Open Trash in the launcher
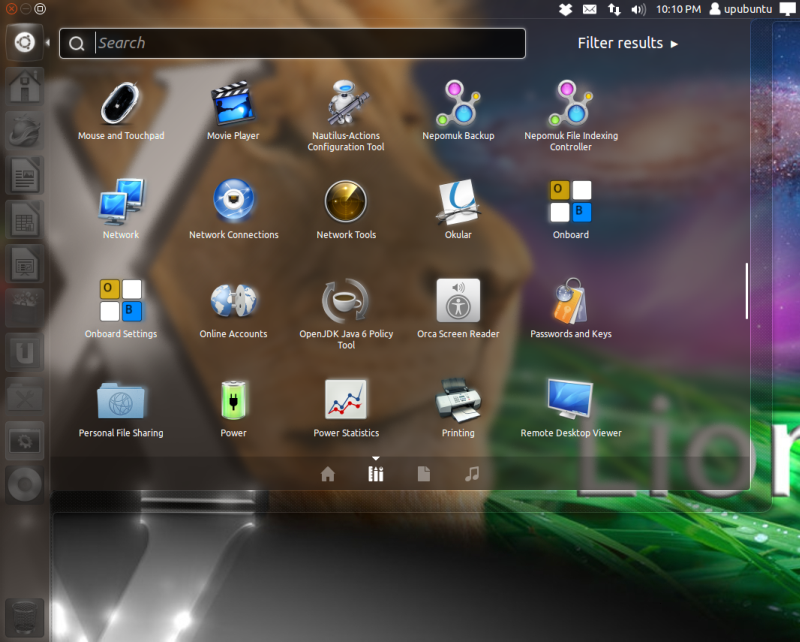The height and width of the screenshot is (642, 800). click(24, 618)
